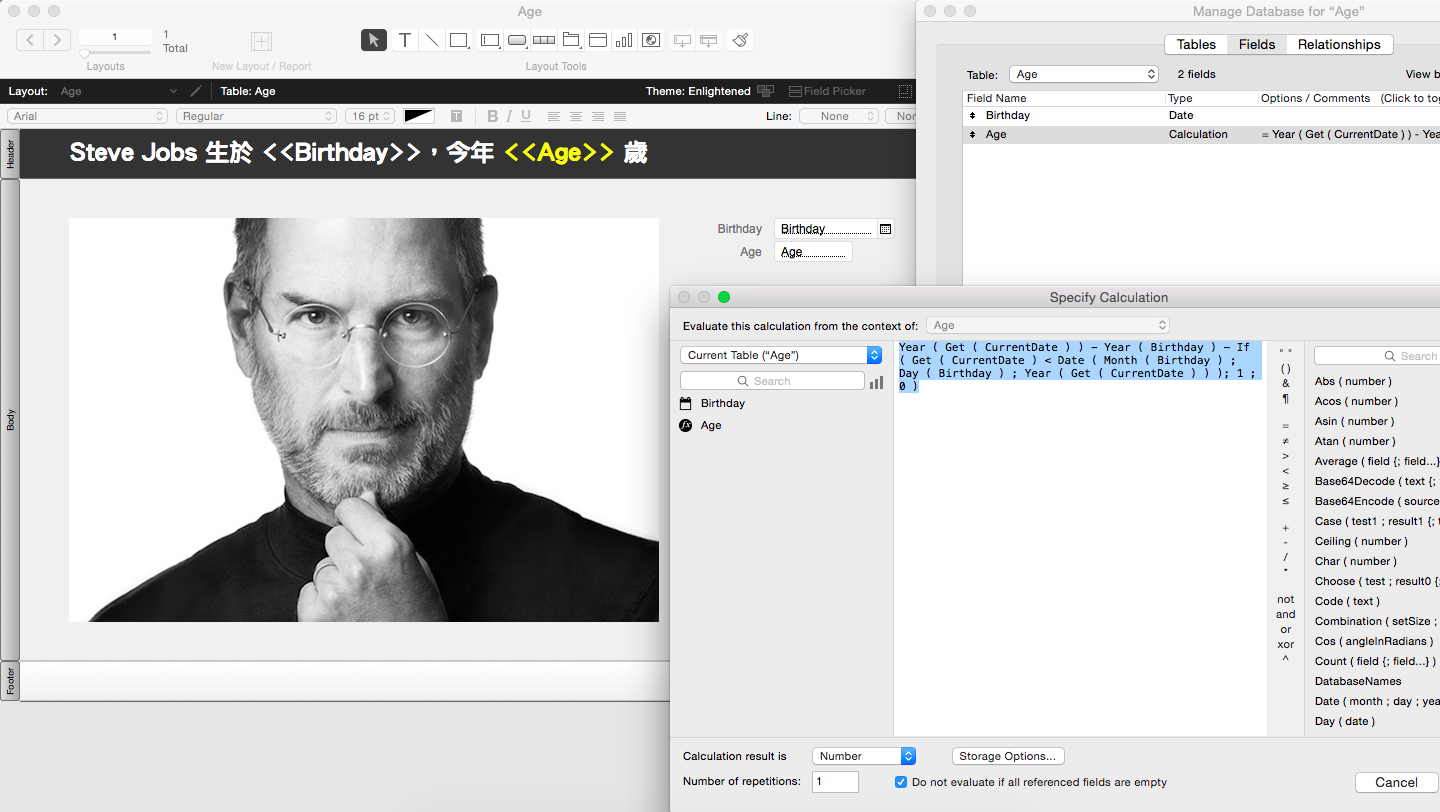Select the Rectangle shape tool
Image resolution: width=1440 pixels, height=812 pixels.
(459, 40)
